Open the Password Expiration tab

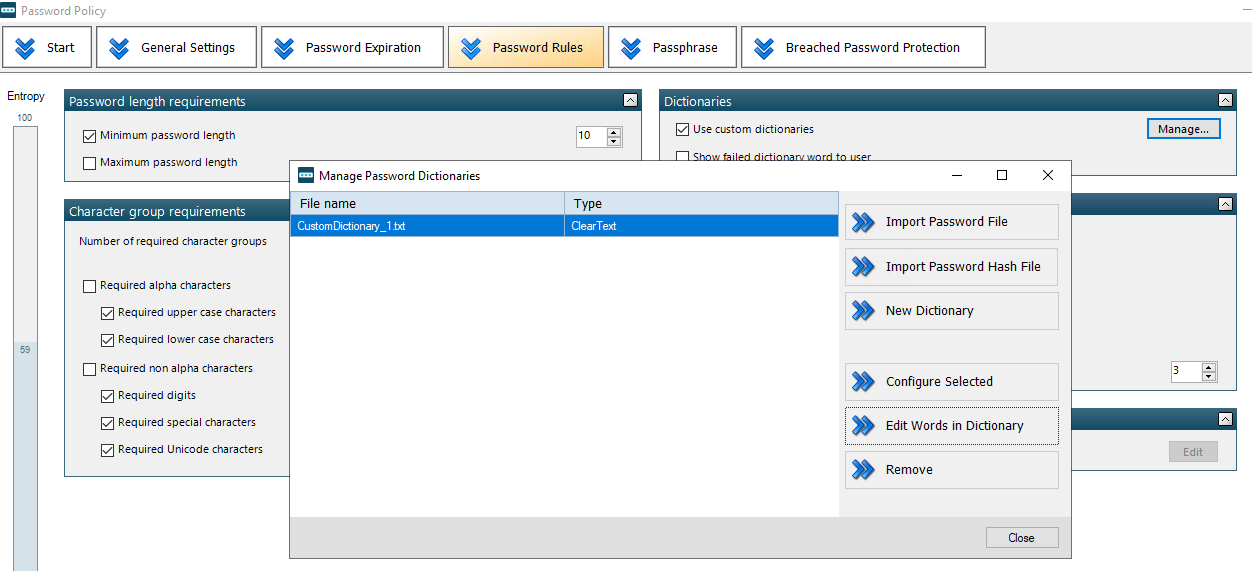click(x=352, y=47)
